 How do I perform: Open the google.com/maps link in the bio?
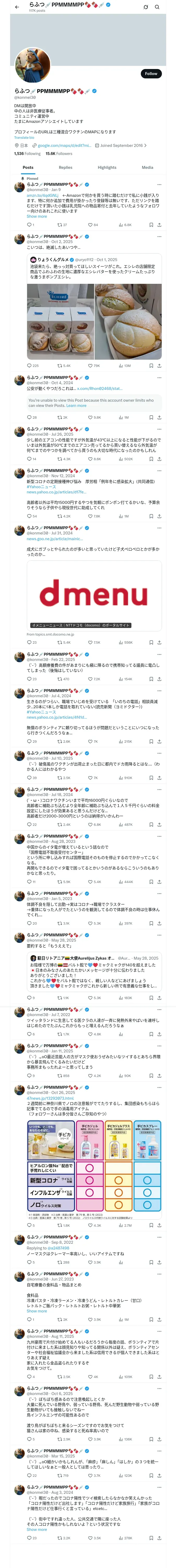click(x=64, y=146)
